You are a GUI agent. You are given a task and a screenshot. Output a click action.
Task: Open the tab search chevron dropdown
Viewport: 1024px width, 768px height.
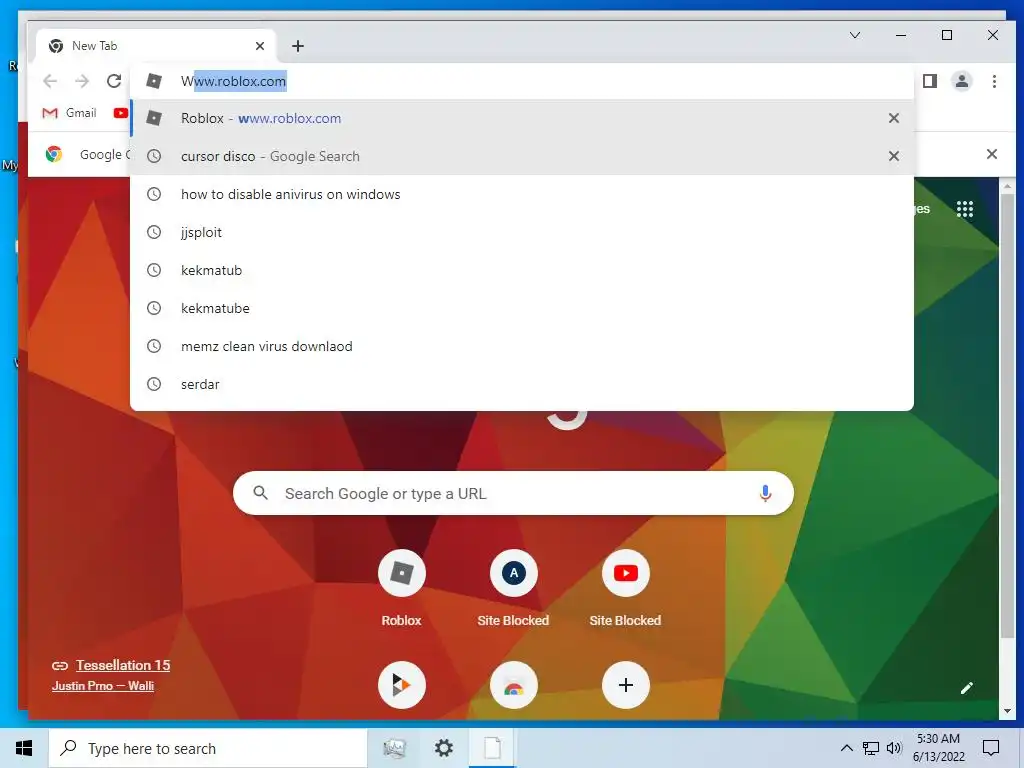tap(855, 35)
